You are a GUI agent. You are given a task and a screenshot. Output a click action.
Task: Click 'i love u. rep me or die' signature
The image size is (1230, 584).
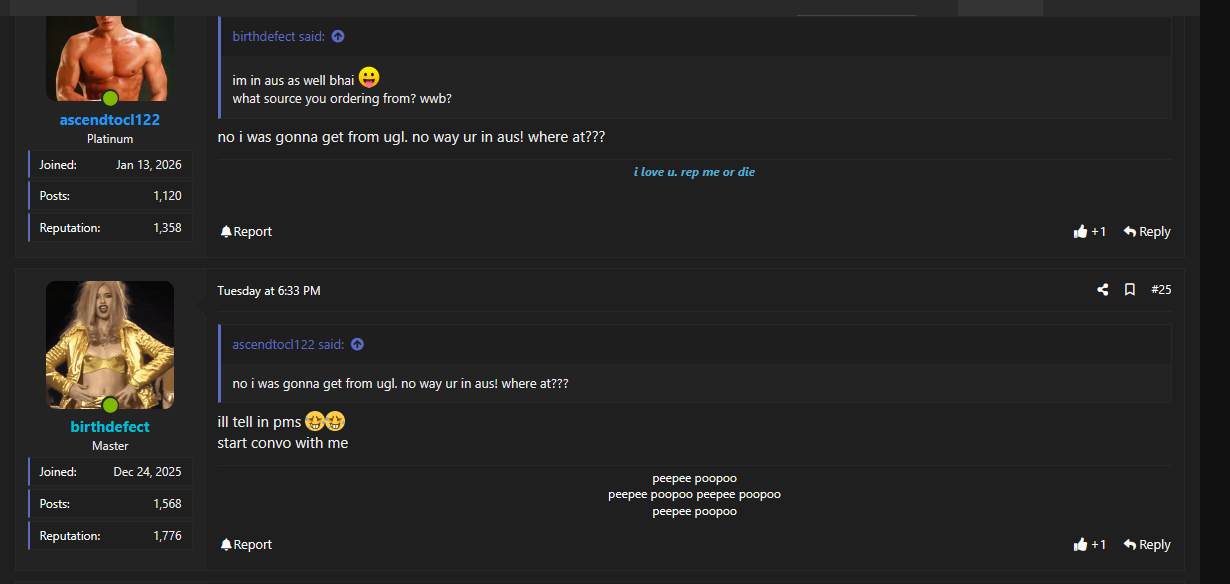point(694,172)
